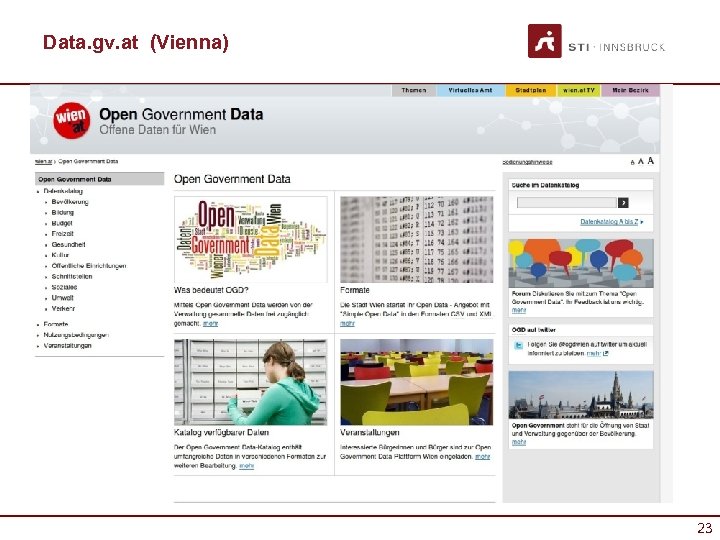Click the Bedienungshinweise link
The width and height of the screenshot is (720, 540).
coord(528,162)
